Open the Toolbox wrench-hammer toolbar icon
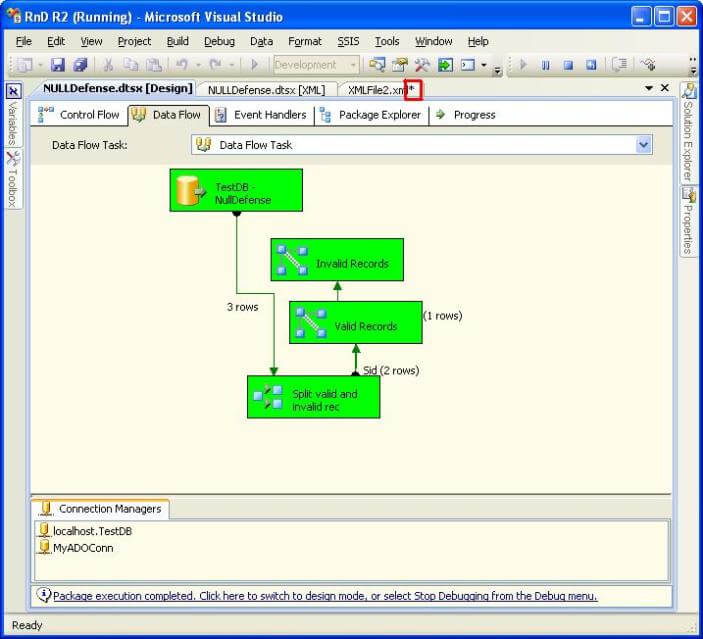The height and width of the screenshot is (639, 703). 422,65
